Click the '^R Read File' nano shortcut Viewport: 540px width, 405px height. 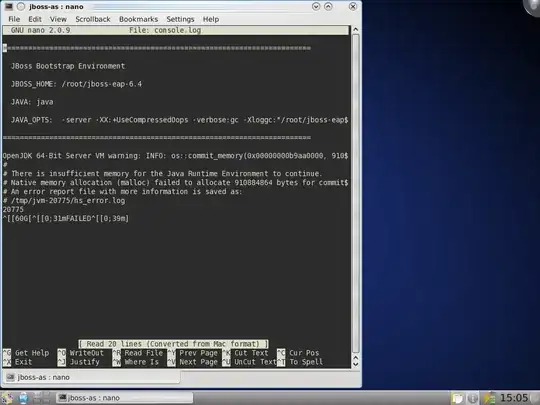pos(138,353)
